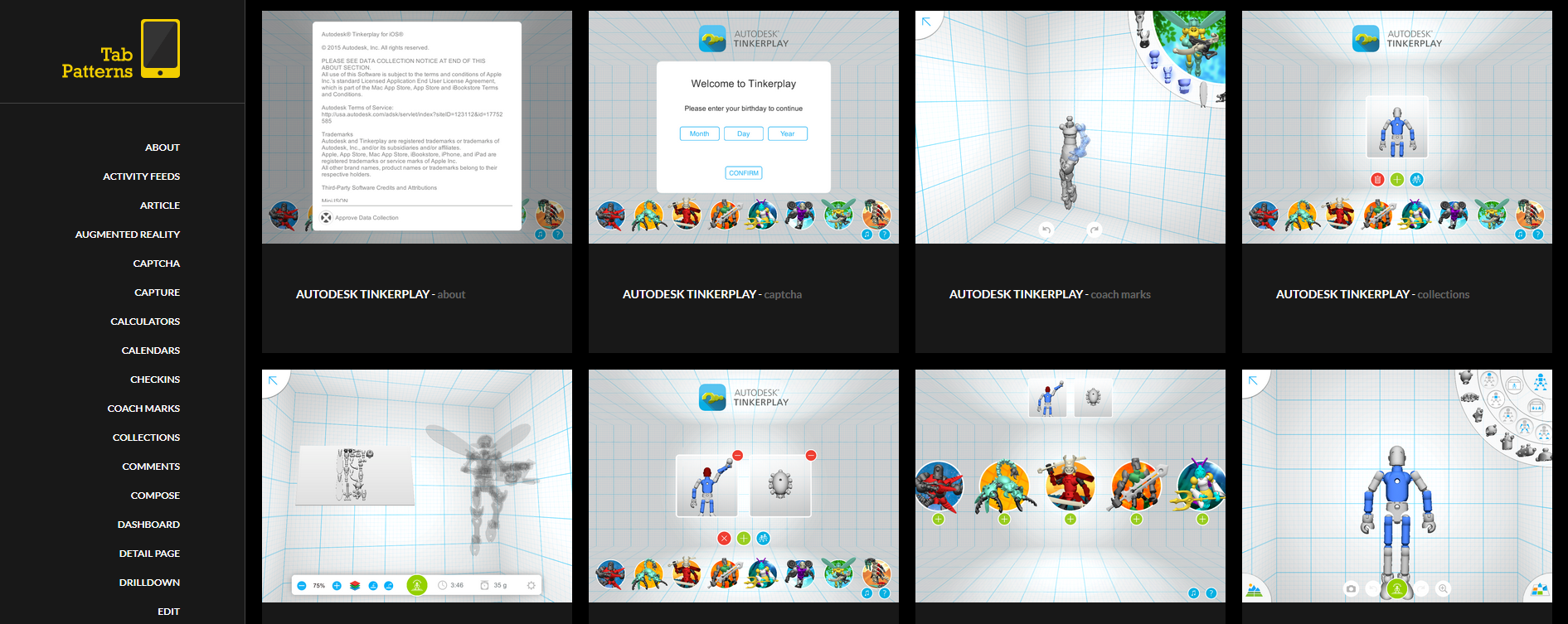
Task: Click color palette icon in blue robot screenshot corner
Action: [1540, 590]
